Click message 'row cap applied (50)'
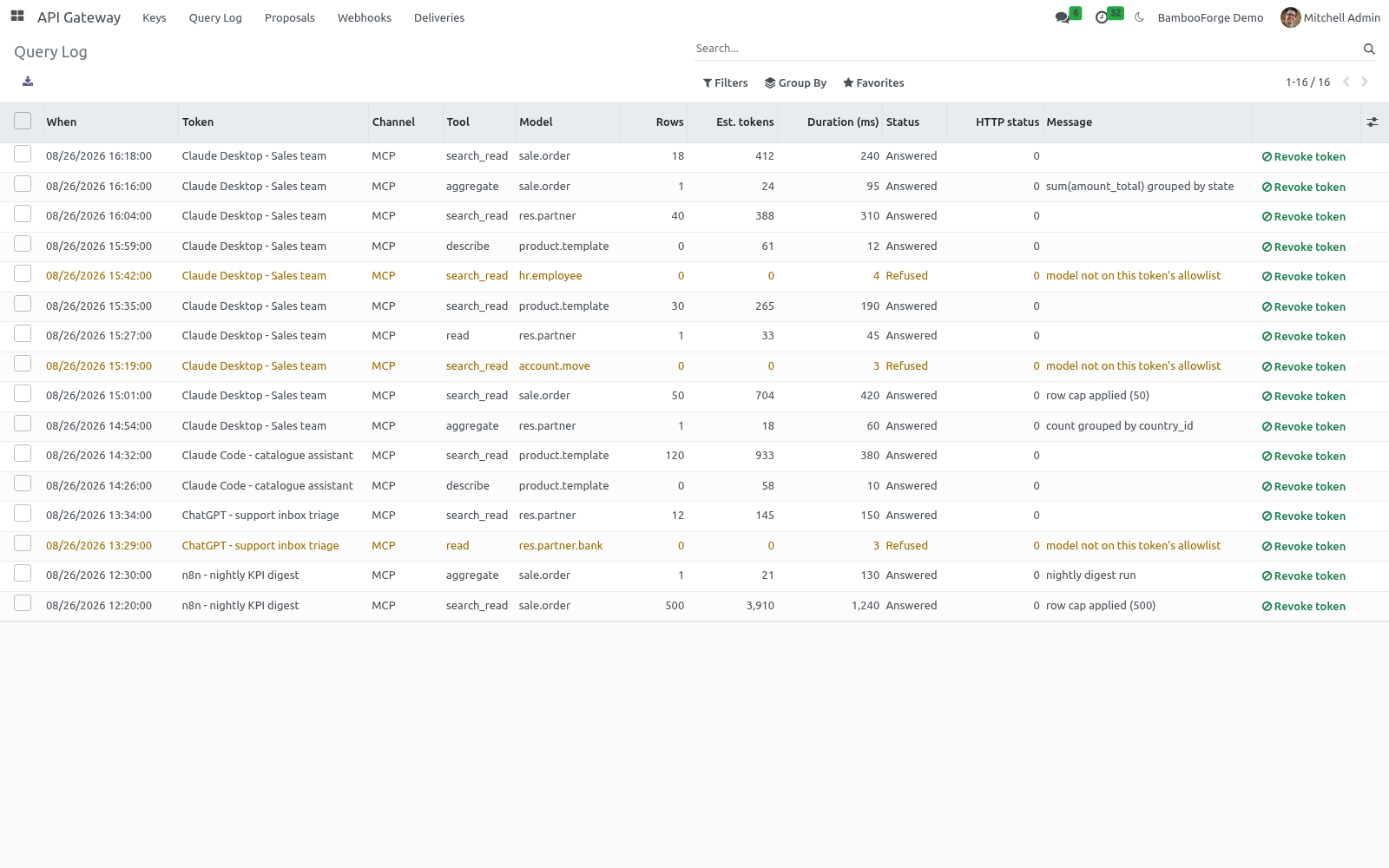Screen dimensions: 1389x868 (x=1097, y=396)
